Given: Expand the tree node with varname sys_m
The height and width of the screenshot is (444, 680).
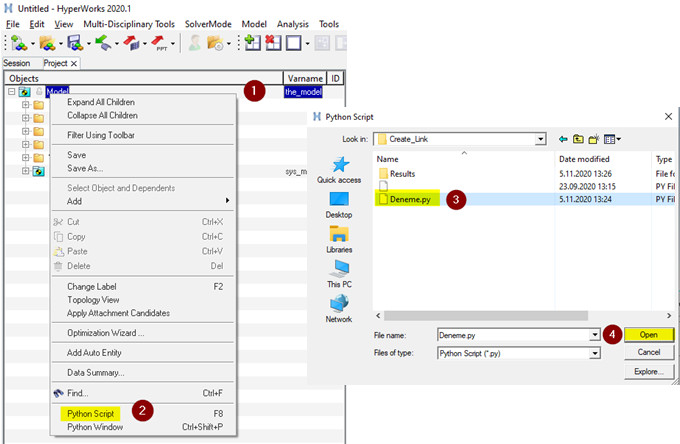Looking at the screenshot, I should (26, 171).
